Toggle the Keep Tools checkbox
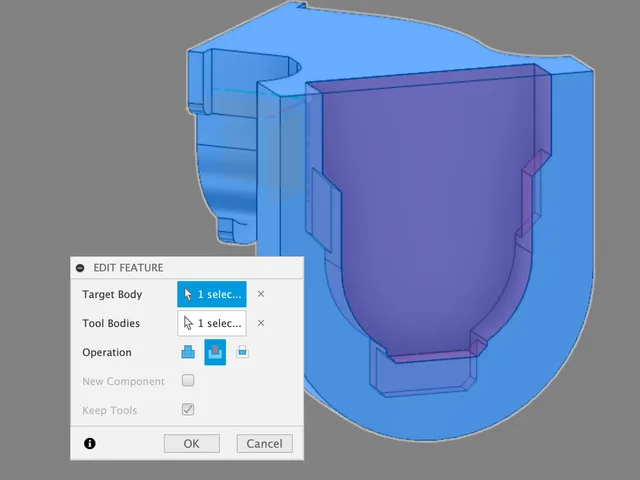The image size is (640, 480). tap(188, 409)
